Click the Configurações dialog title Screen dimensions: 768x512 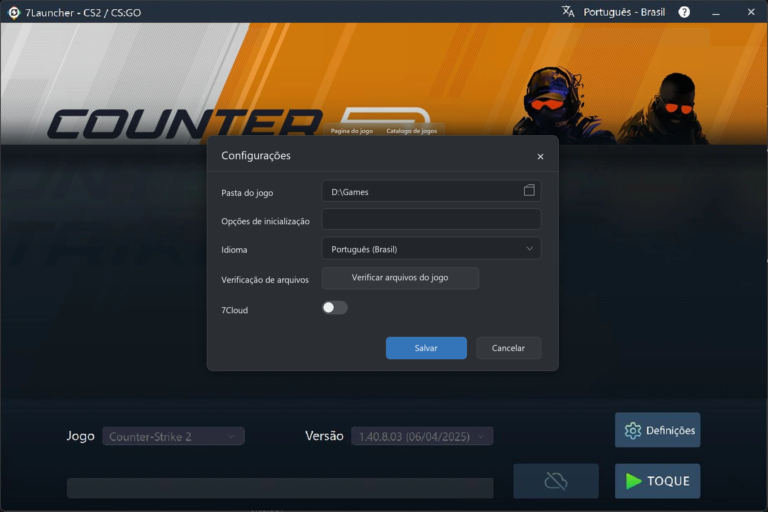[x=256, y=156]
